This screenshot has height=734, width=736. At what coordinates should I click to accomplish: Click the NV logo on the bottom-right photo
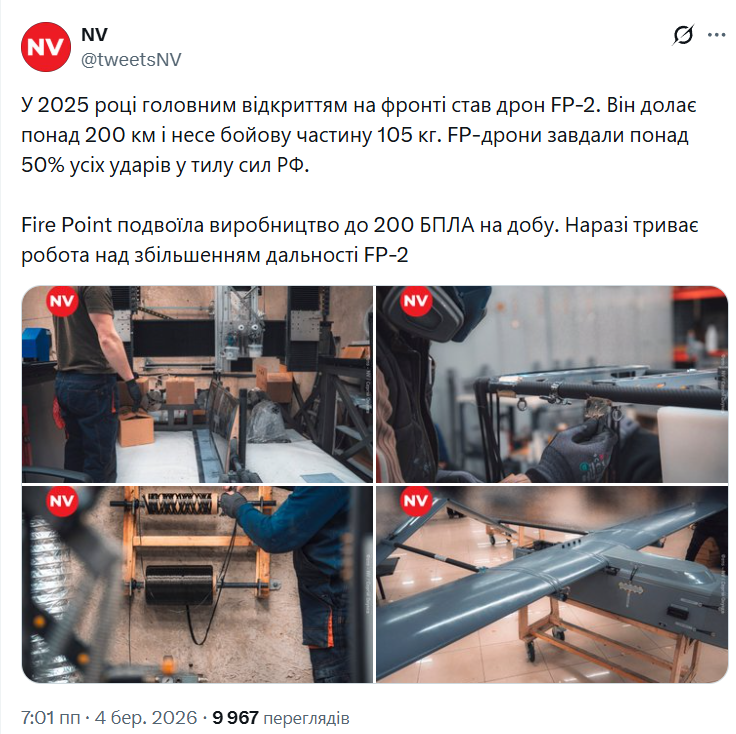tap(416, 501)
